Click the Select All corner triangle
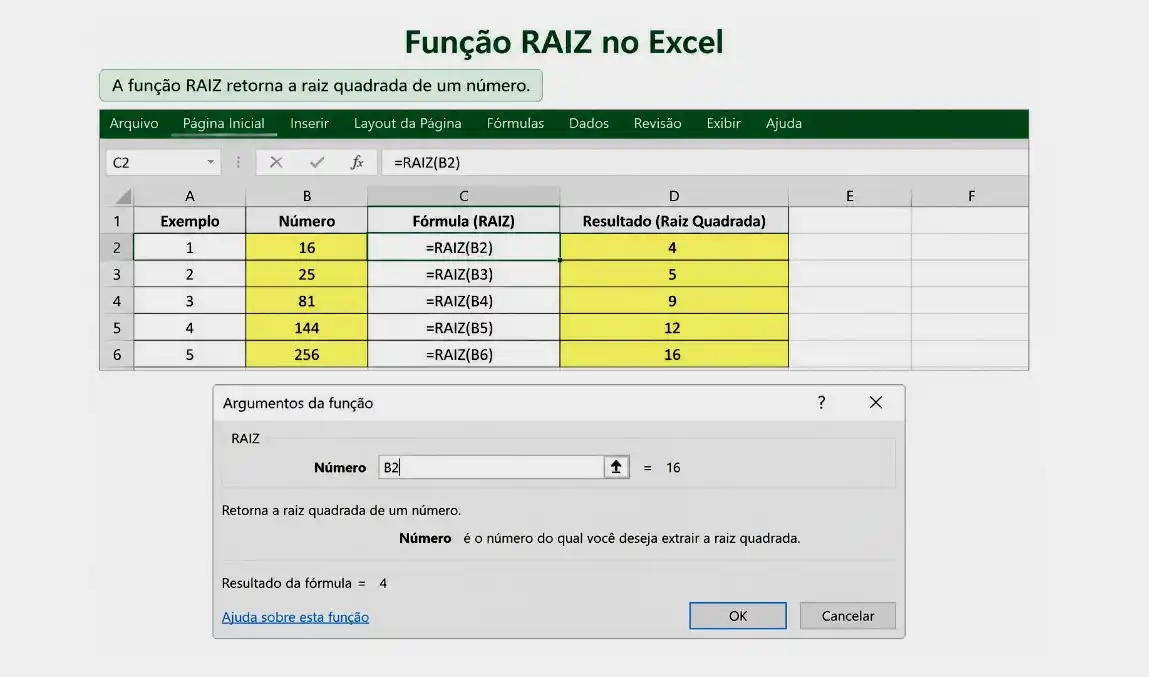This screenshot has width=1149, height=677. [x=123, y=196]
